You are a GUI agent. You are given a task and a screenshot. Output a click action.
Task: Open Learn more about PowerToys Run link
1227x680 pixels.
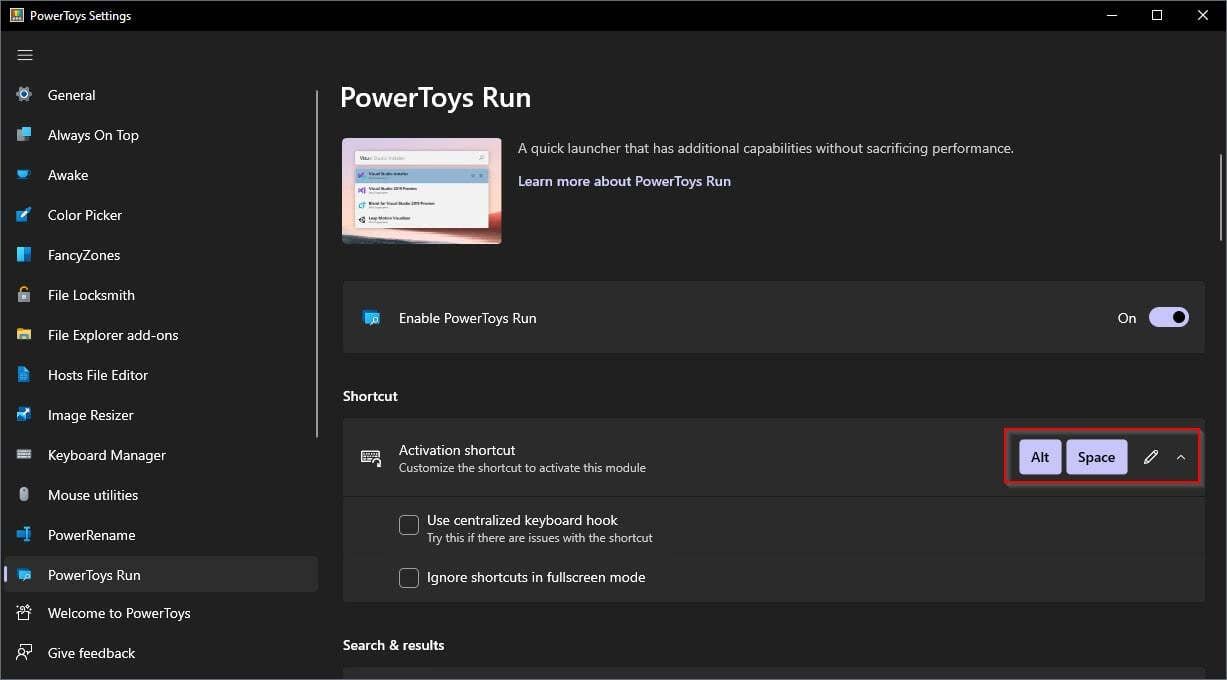click(x=624, y=181)
